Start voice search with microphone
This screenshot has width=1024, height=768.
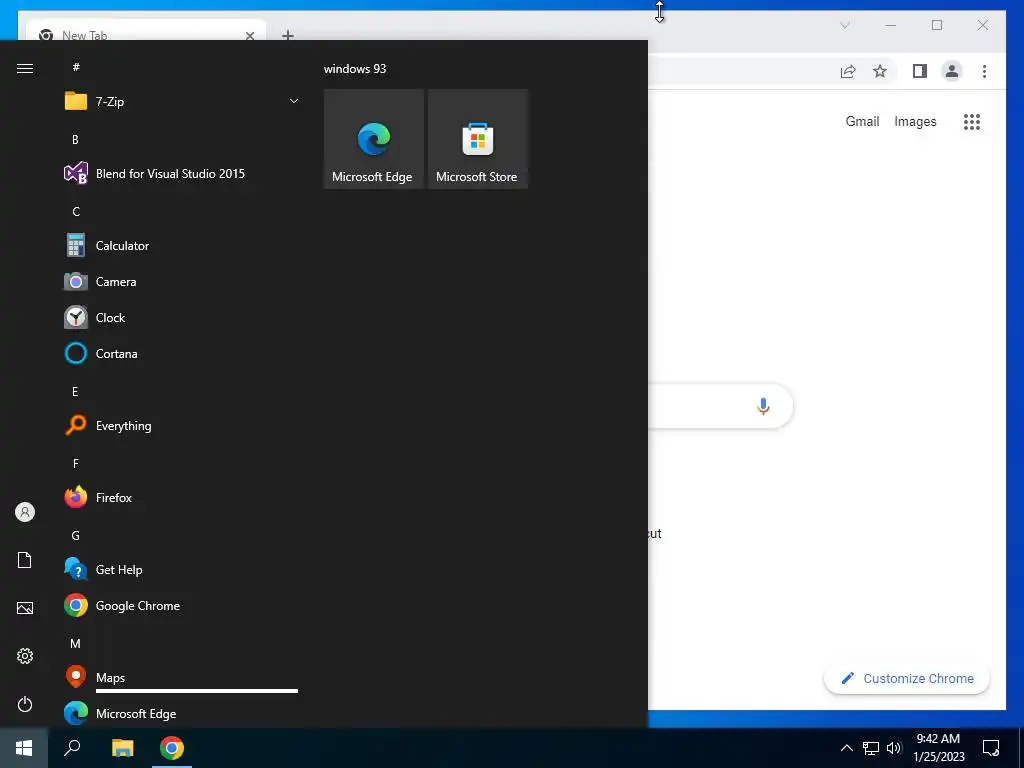tap(763, 406)
